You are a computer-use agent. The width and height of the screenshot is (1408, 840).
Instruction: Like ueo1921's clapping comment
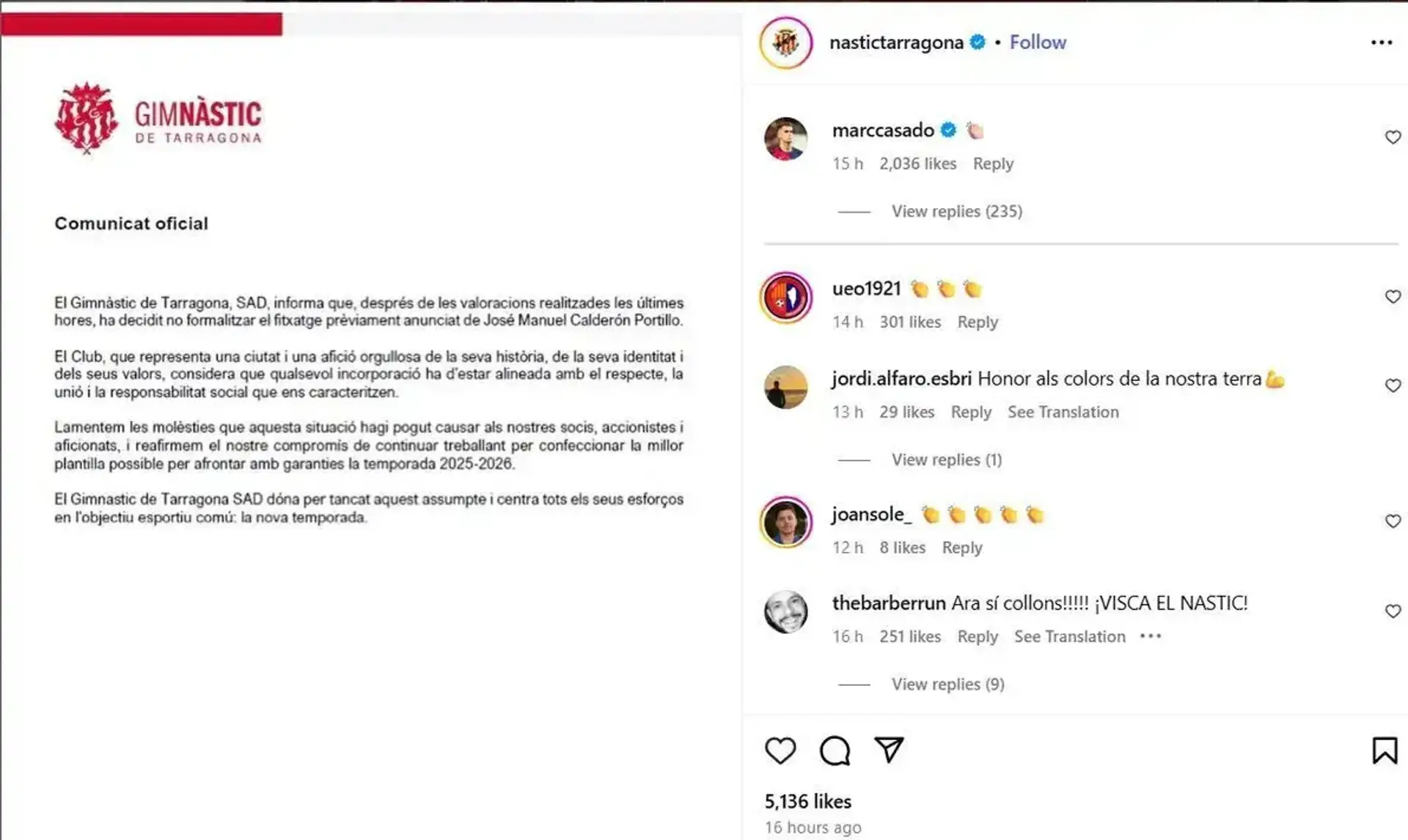[x=1393, y=296]
